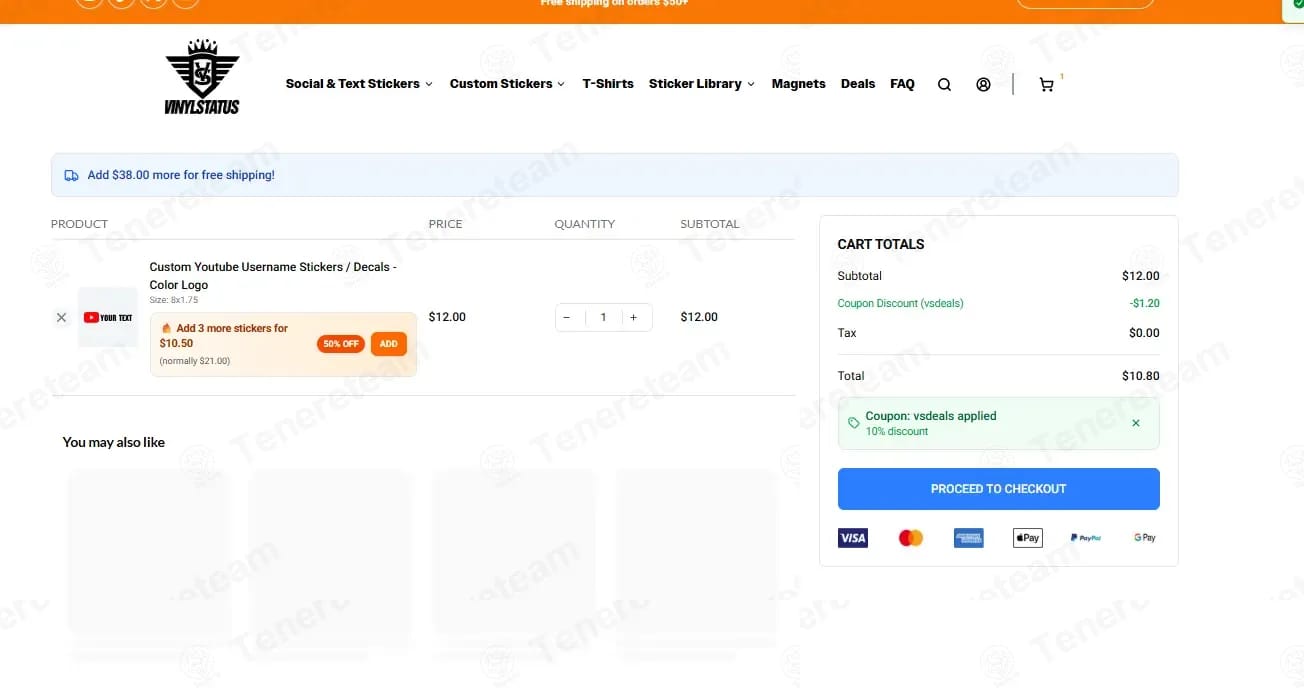This screenshot has height=697, width=1304.
Task: Click the '(normally $21.00)' text
Action: [x=195, y=361]
